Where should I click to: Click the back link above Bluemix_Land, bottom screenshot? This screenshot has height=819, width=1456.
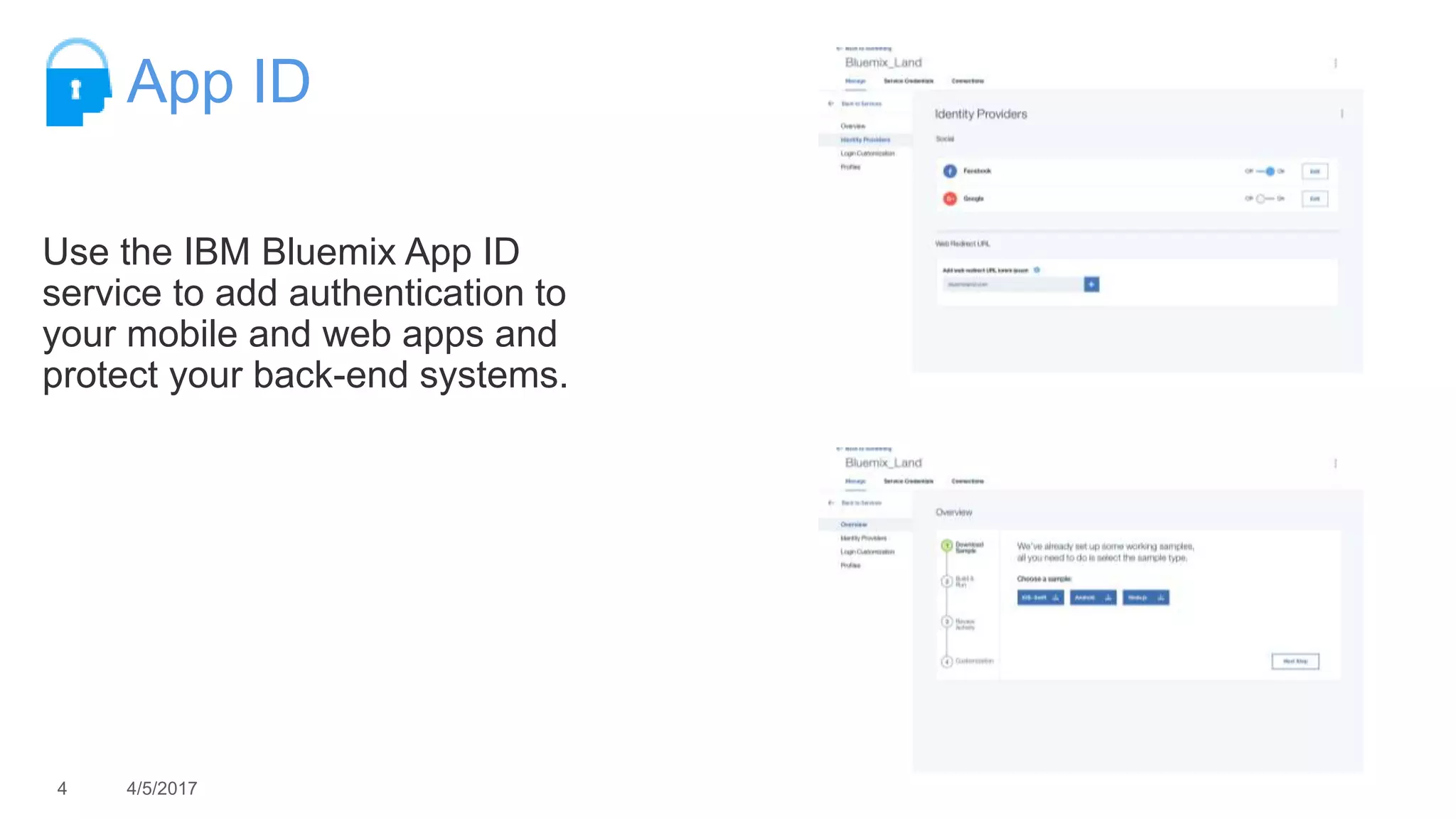(864, 449)
